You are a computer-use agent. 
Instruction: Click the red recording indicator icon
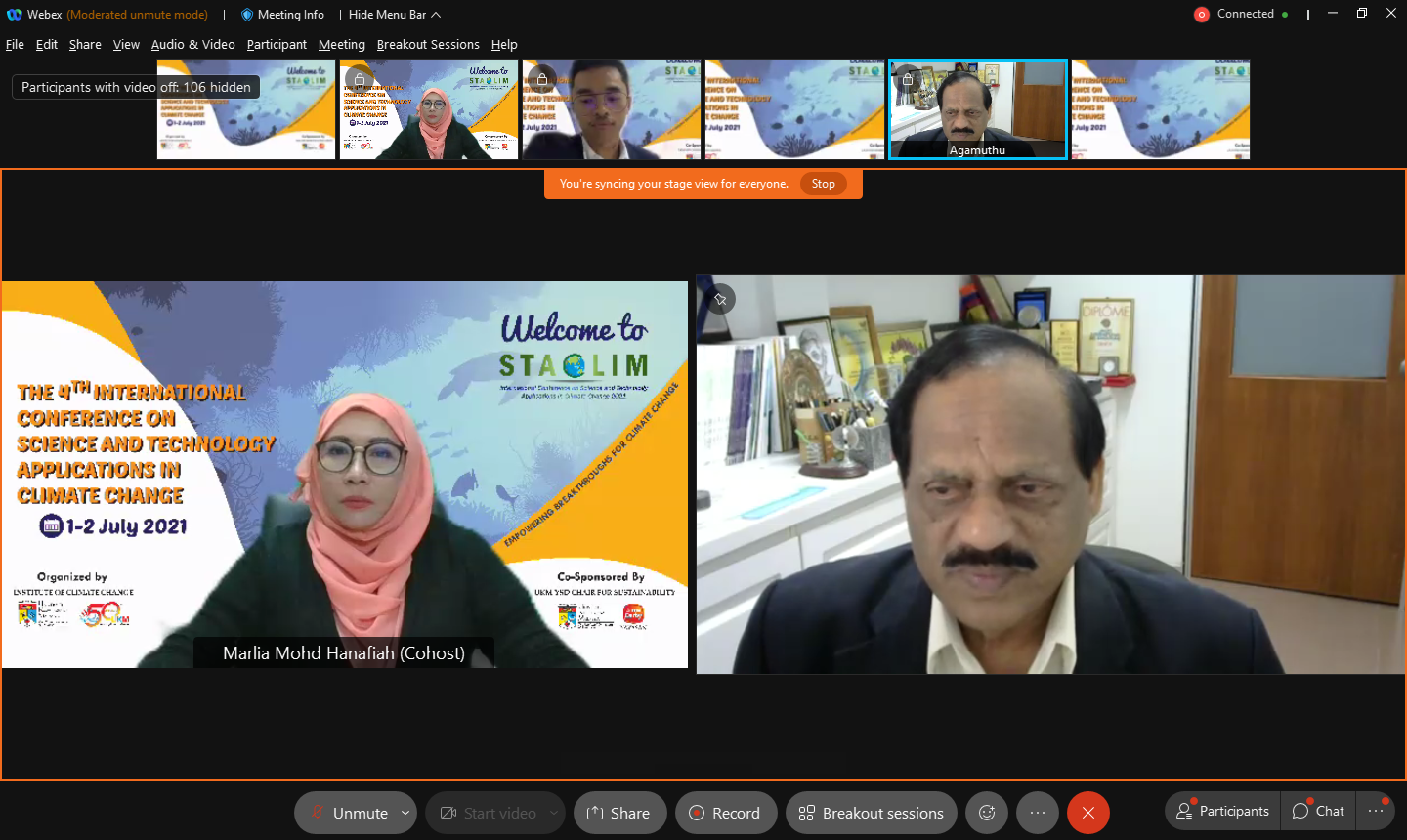tap(1202, 15)
